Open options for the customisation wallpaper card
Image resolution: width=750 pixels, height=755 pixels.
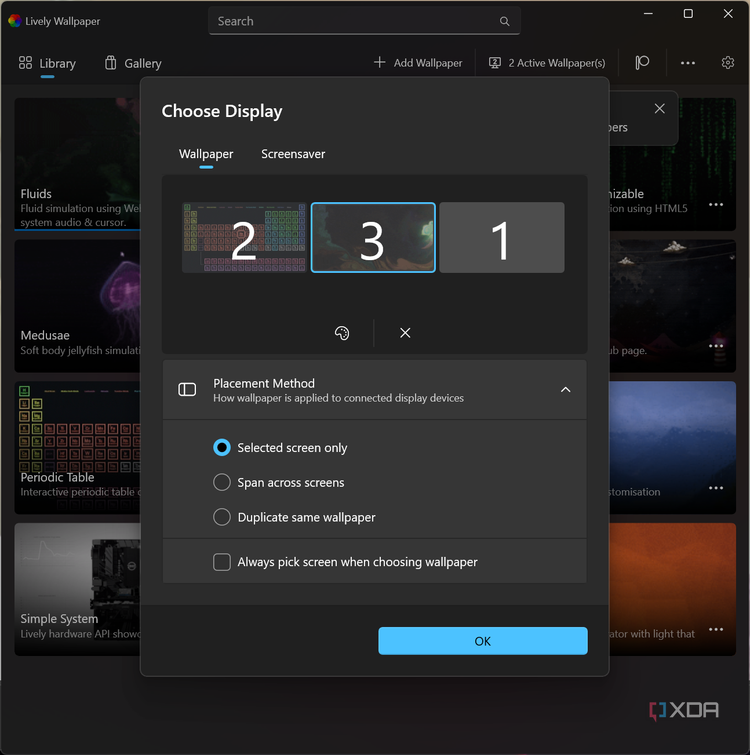716,488
